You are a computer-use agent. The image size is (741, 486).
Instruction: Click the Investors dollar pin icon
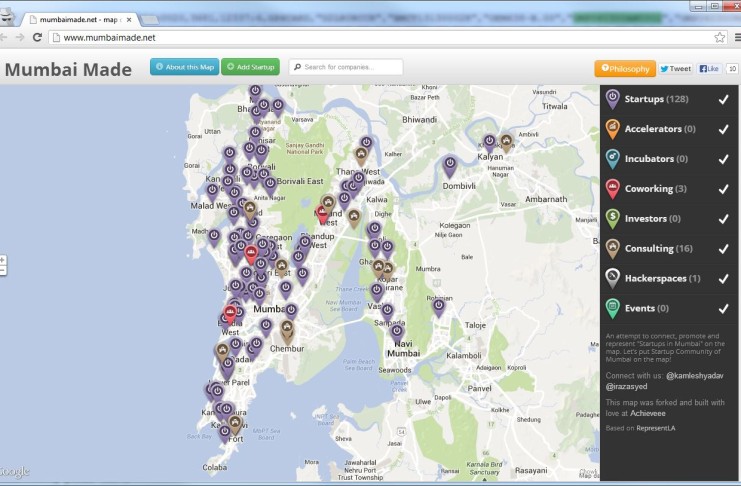tap(612, 218)
